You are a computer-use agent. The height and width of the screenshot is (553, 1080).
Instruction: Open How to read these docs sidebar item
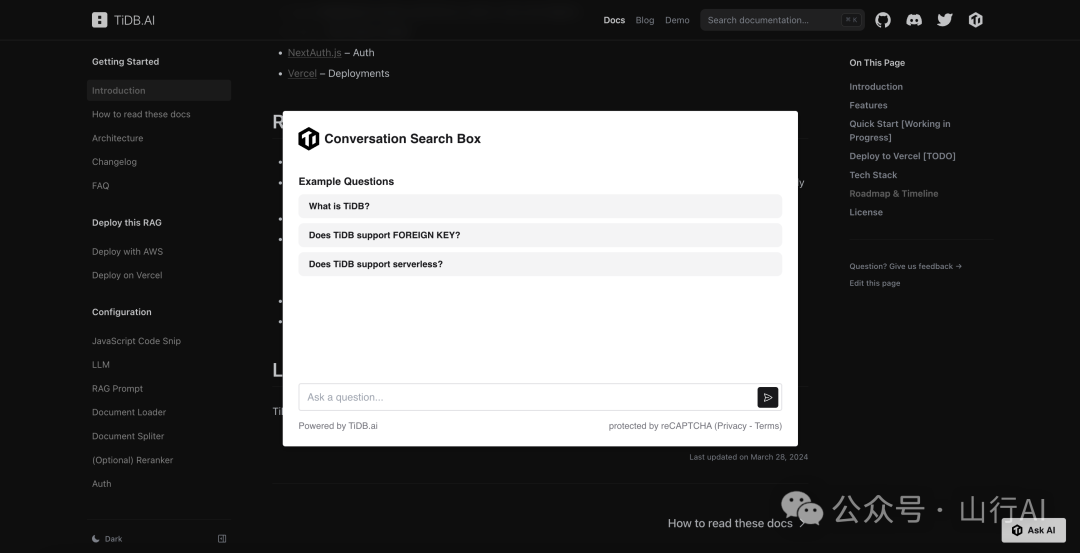[141, 114]
